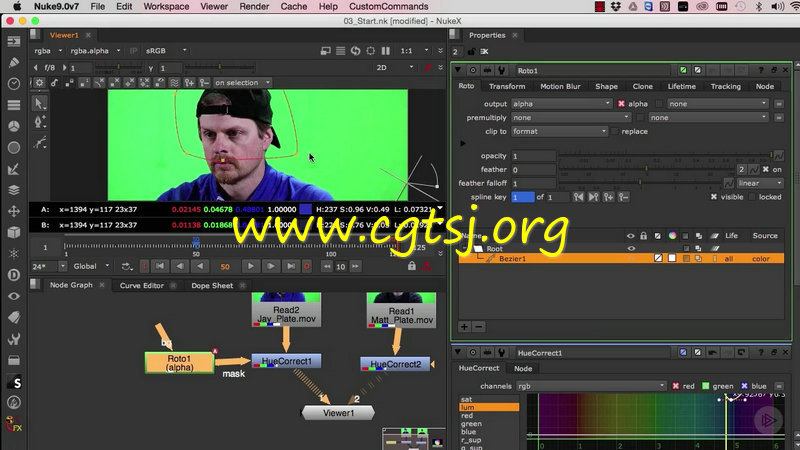Go to previous spline key icon
Viewport: 800px width, 450px height.
tap(578, 197)
